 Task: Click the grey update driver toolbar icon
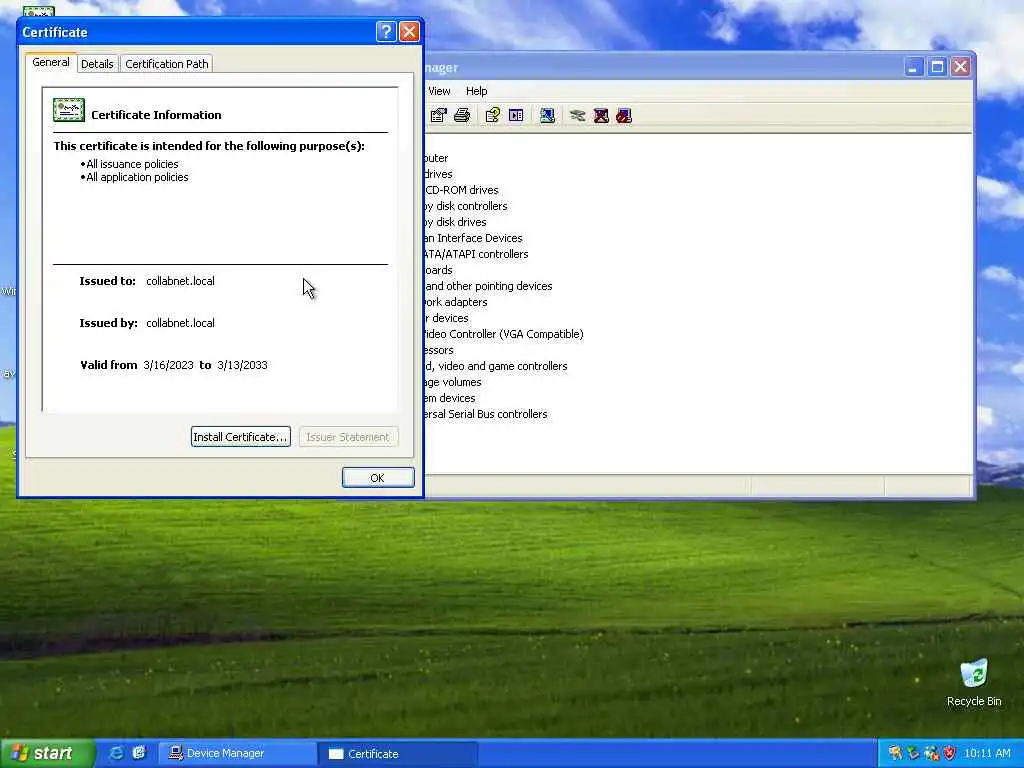click(577, 116)
